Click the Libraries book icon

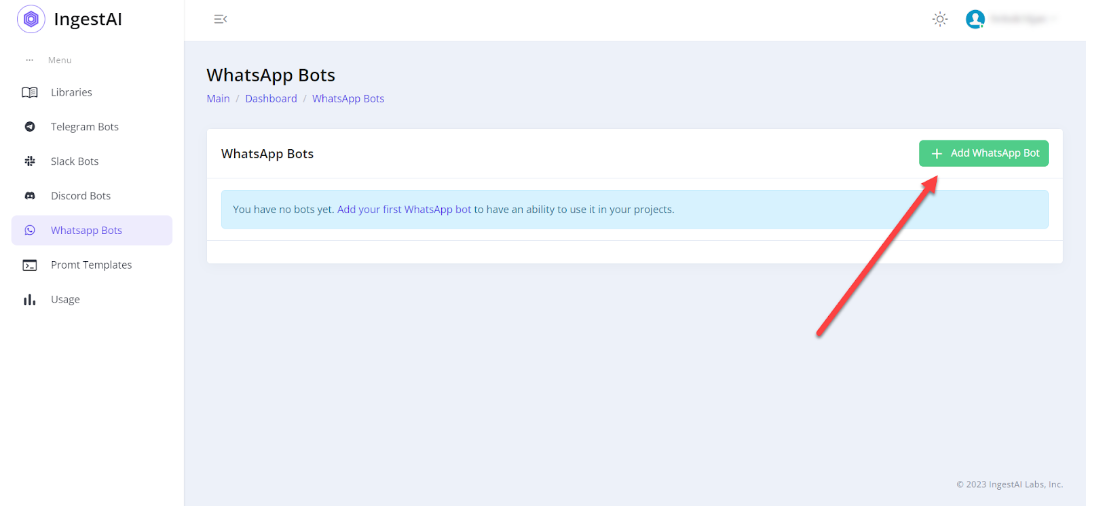(x=30, y=92)
